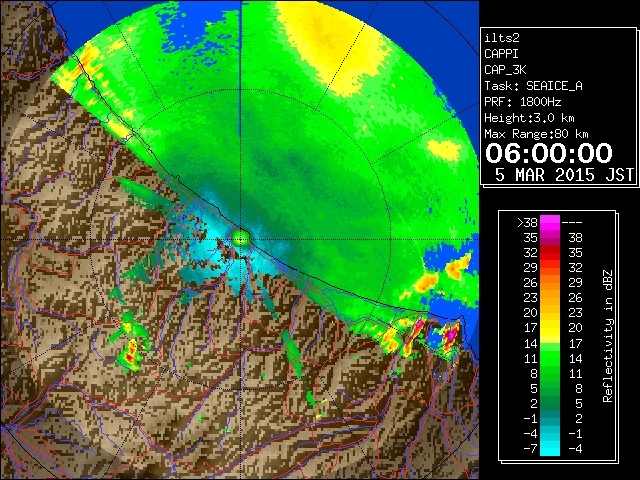
Task: Click the cyan -7 dBZ legend swatch
Action: click(550, 448)
